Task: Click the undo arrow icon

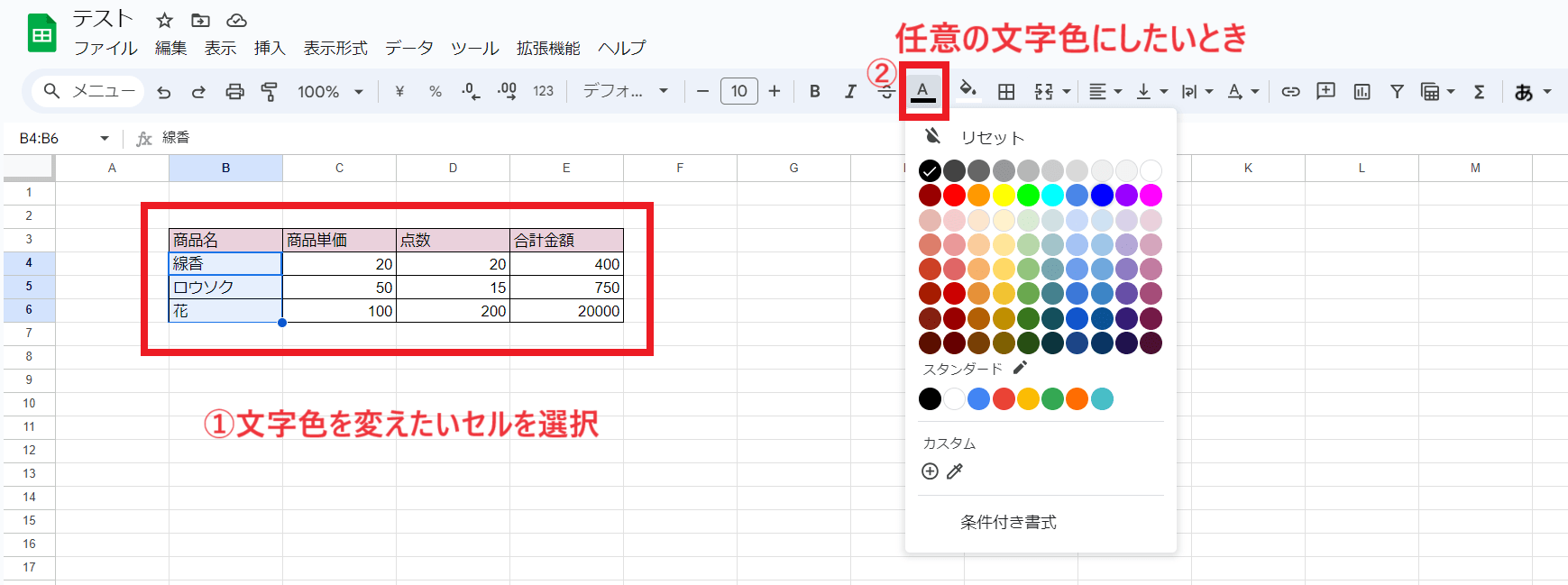Action: point(163,92)
